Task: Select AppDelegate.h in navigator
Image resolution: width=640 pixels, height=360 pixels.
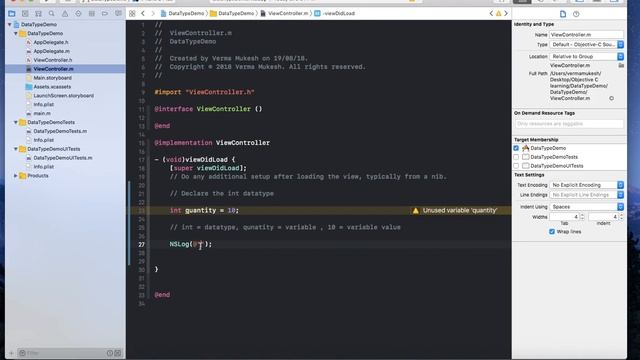Action: point(51,42)
